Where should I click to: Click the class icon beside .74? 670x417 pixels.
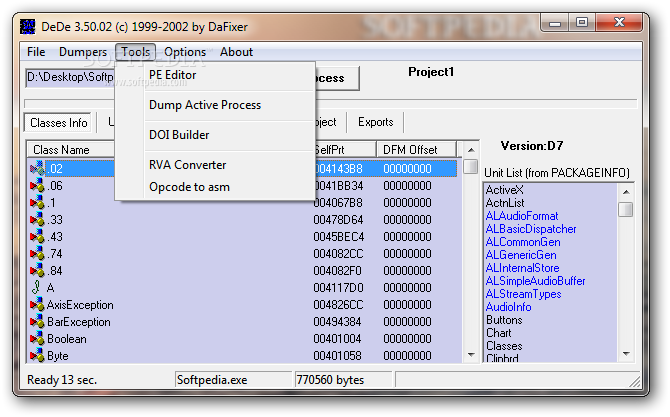click(37, 253)
